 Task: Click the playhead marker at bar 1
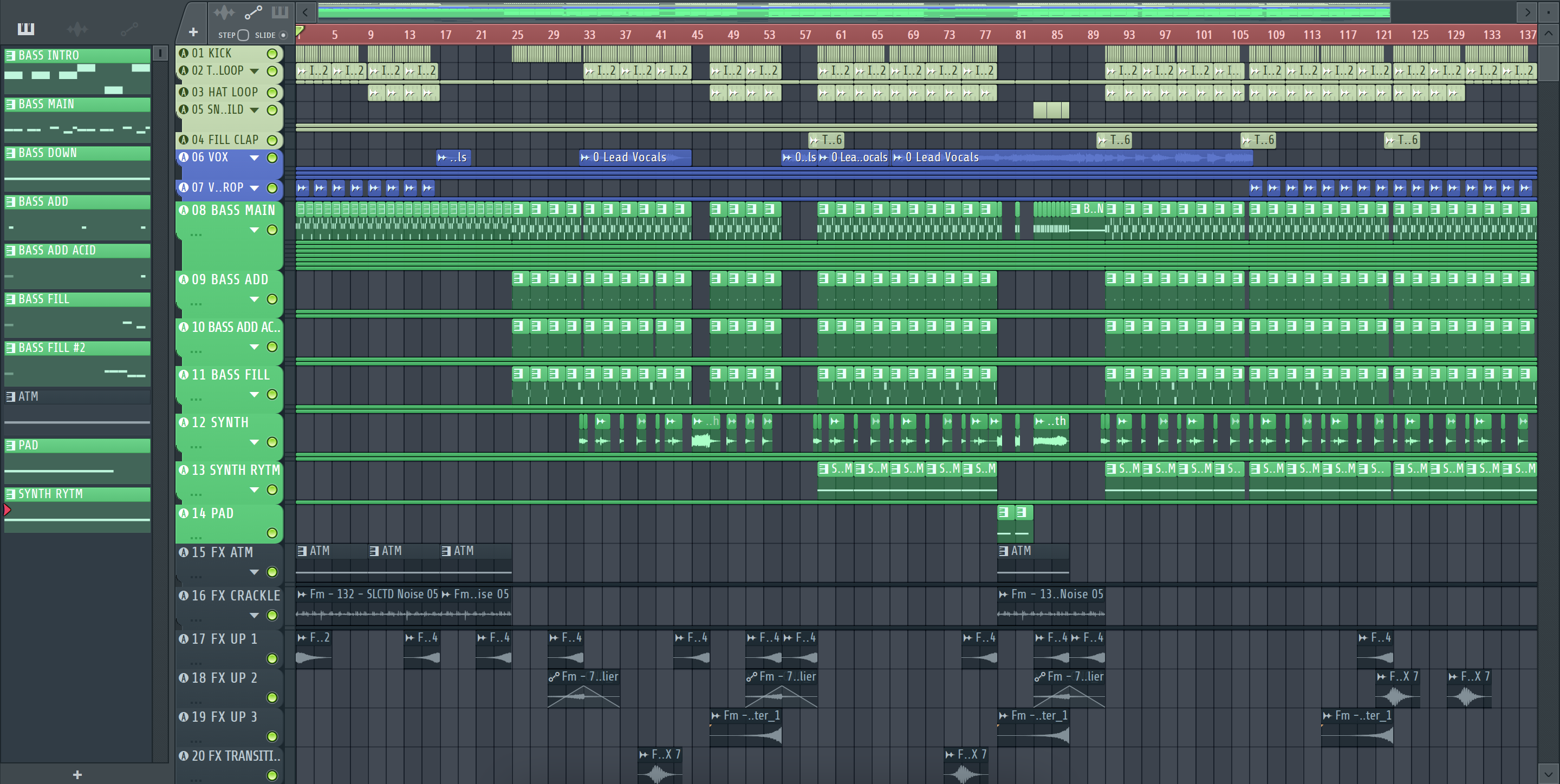[x=300, y=30]
